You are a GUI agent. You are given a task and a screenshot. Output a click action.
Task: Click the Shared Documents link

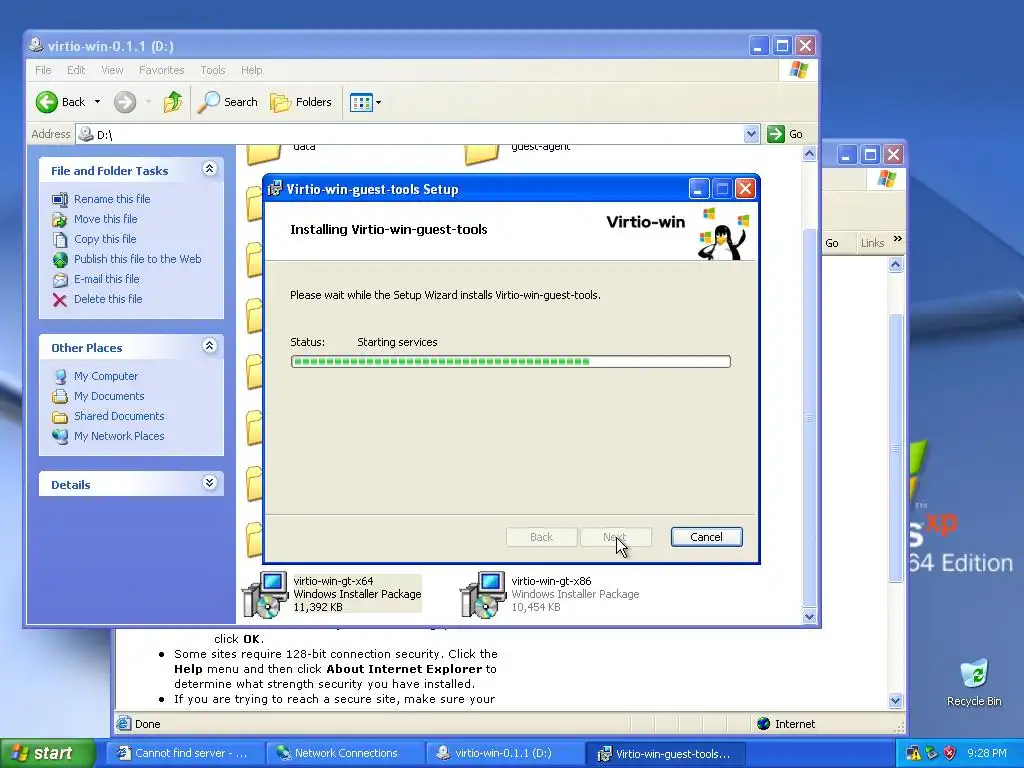[119, 416]
